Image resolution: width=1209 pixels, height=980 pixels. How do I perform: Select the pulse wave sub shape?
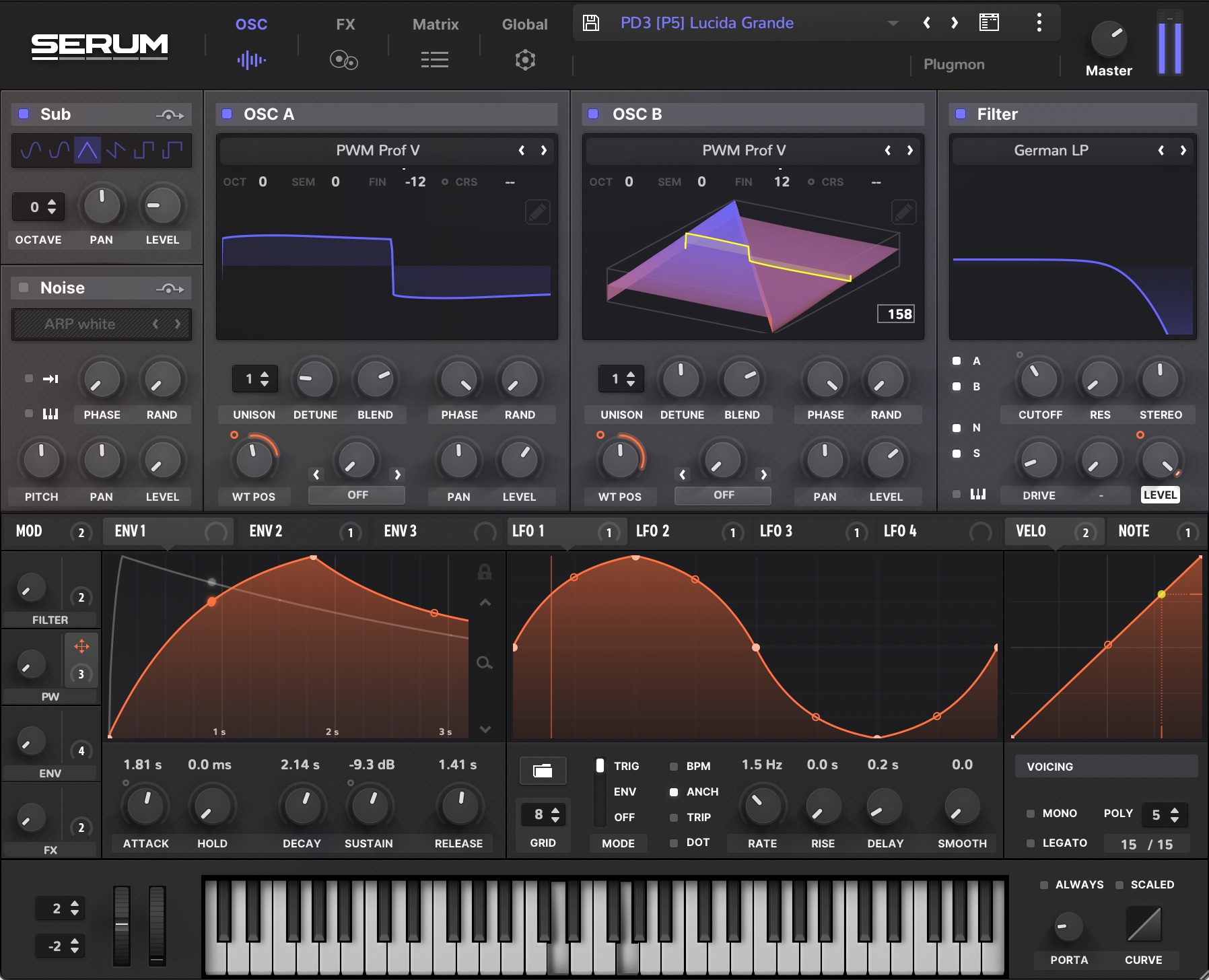pyautogui.click(x=172, y=150)
